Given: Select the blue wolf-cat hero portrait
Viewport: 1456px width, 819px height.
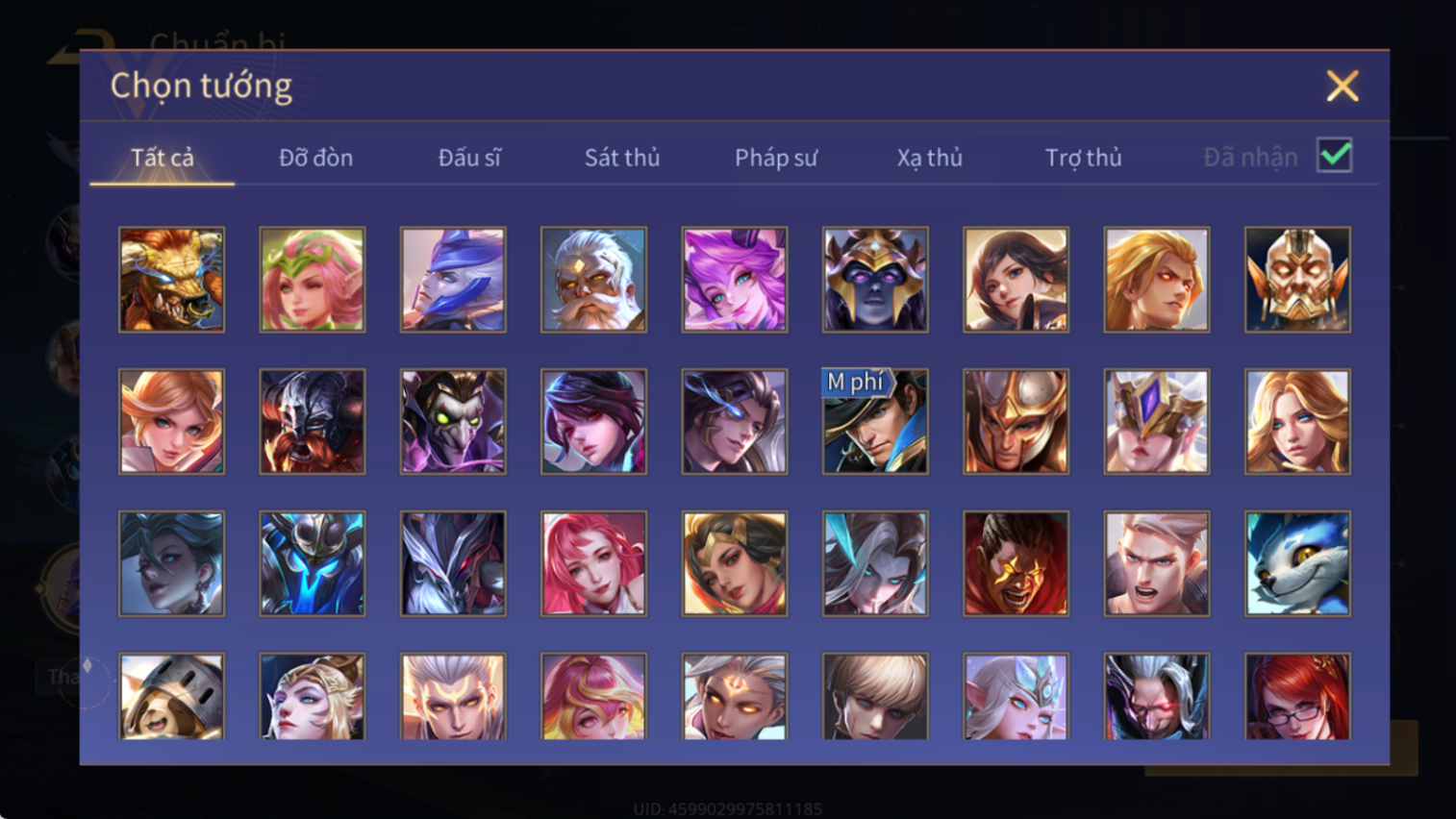Looking at the screenshot, I should click(1297, 563).
